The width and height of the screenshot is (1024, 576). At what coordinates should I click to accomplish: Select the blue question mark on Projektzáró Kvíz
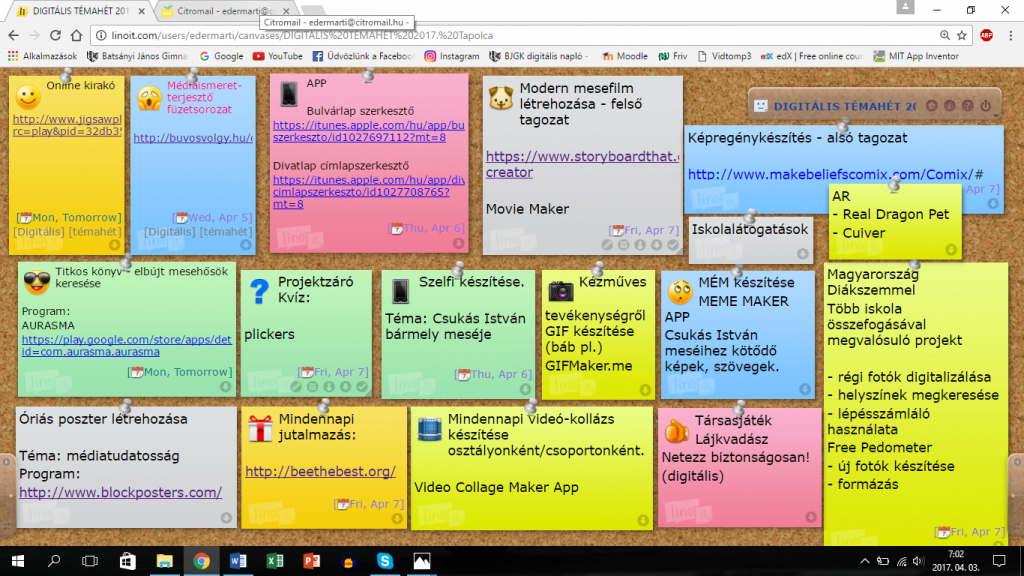click(x=259, y=291)
